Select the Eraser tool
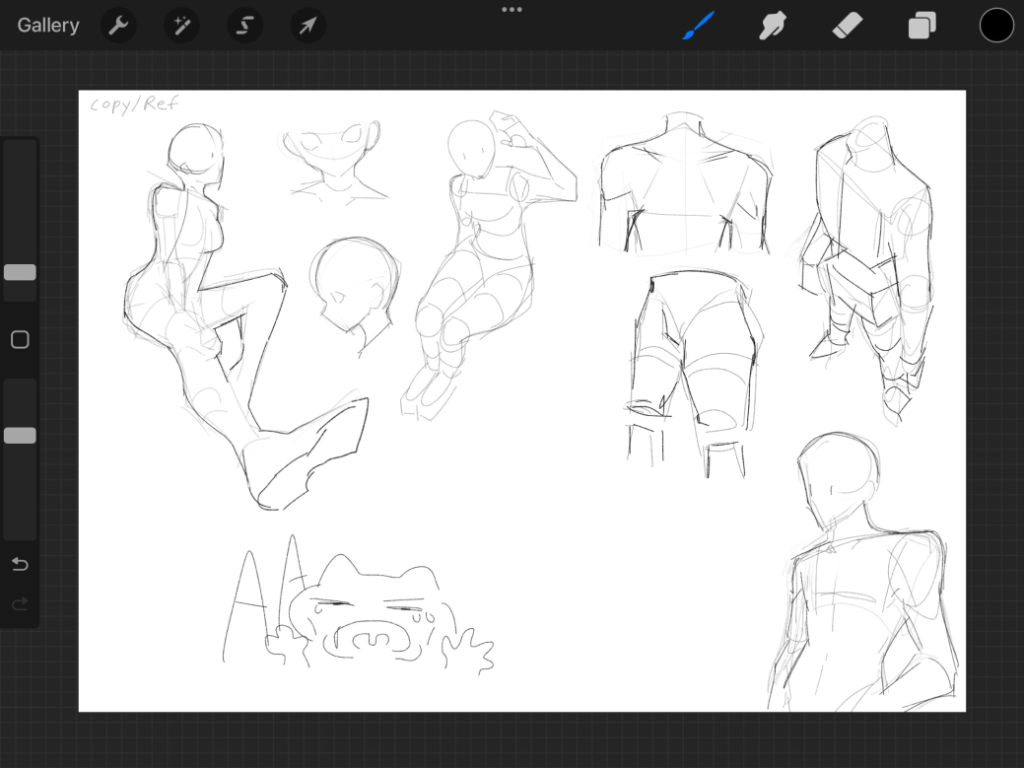The width and height of the screenshot is (1024, 768). pos(847,26)
